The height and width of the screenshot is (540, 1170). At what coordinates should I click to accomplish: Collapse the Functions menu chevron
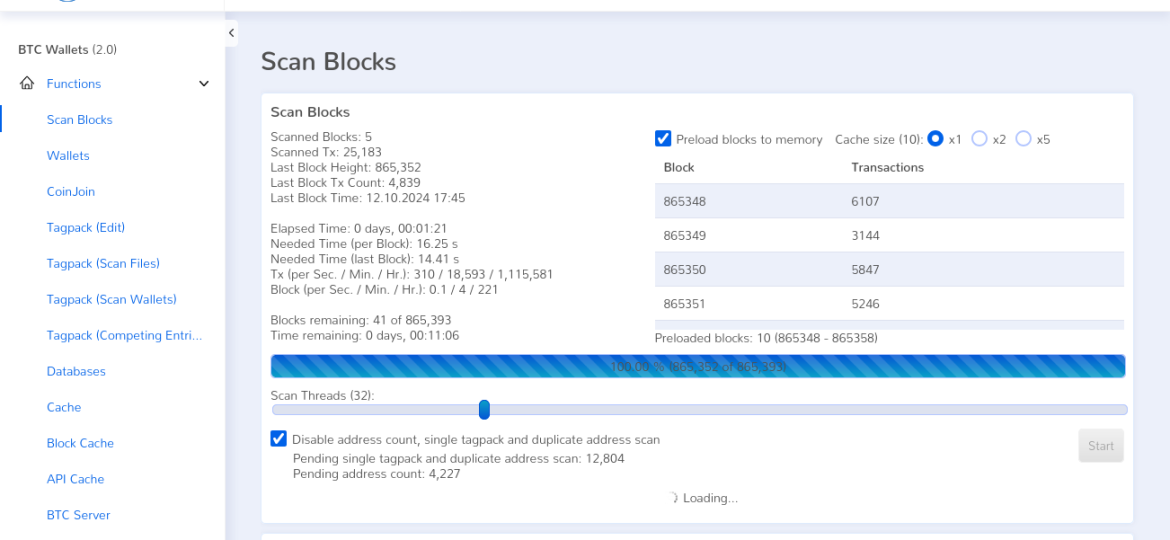[204, 84]
